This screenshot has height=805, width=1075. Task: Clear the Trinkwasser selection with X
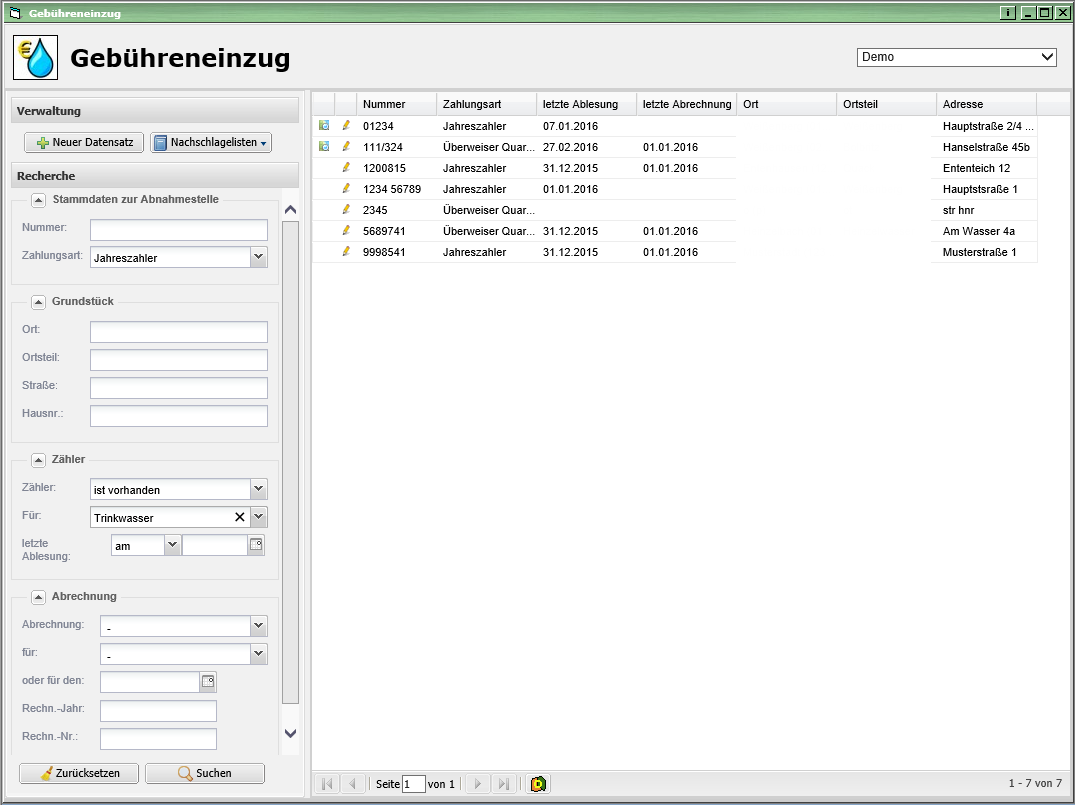(x=239, y=517)
